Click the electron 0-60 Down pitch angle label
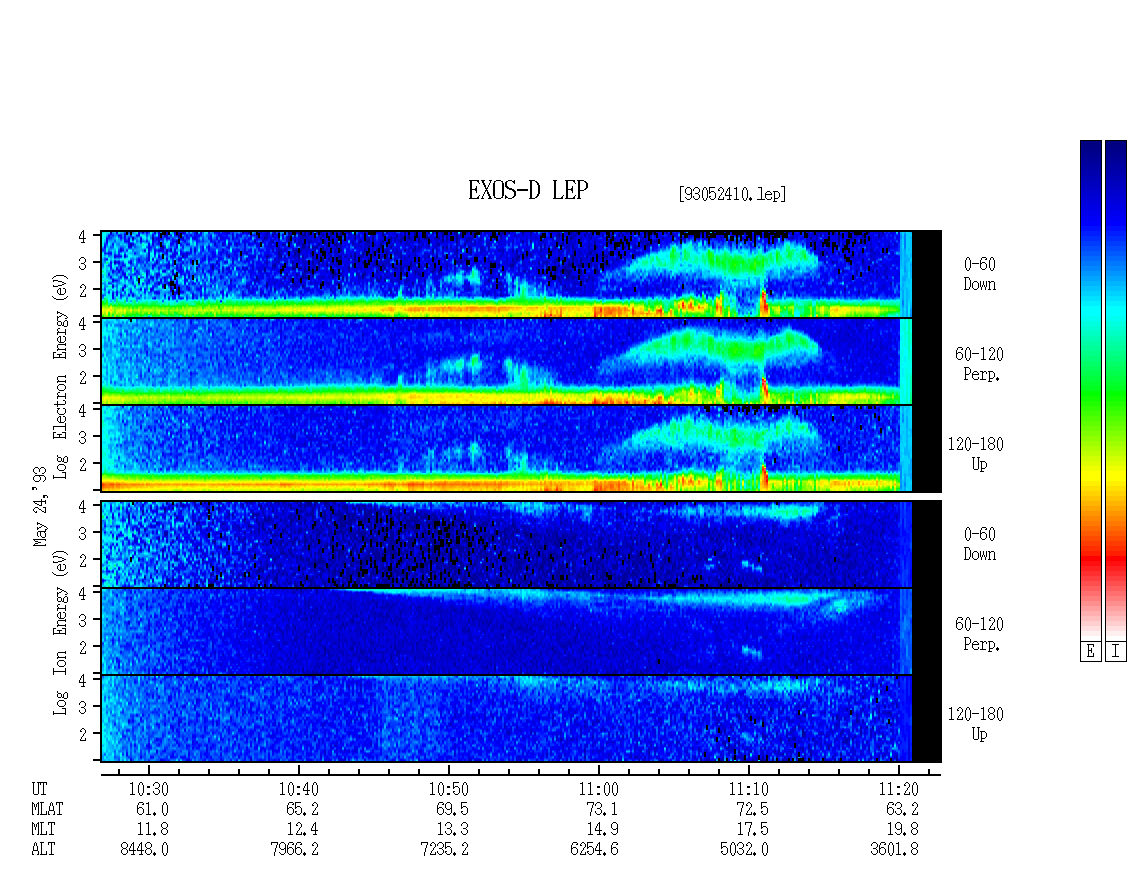1130x875 pixels. click(x=979, y=274)
